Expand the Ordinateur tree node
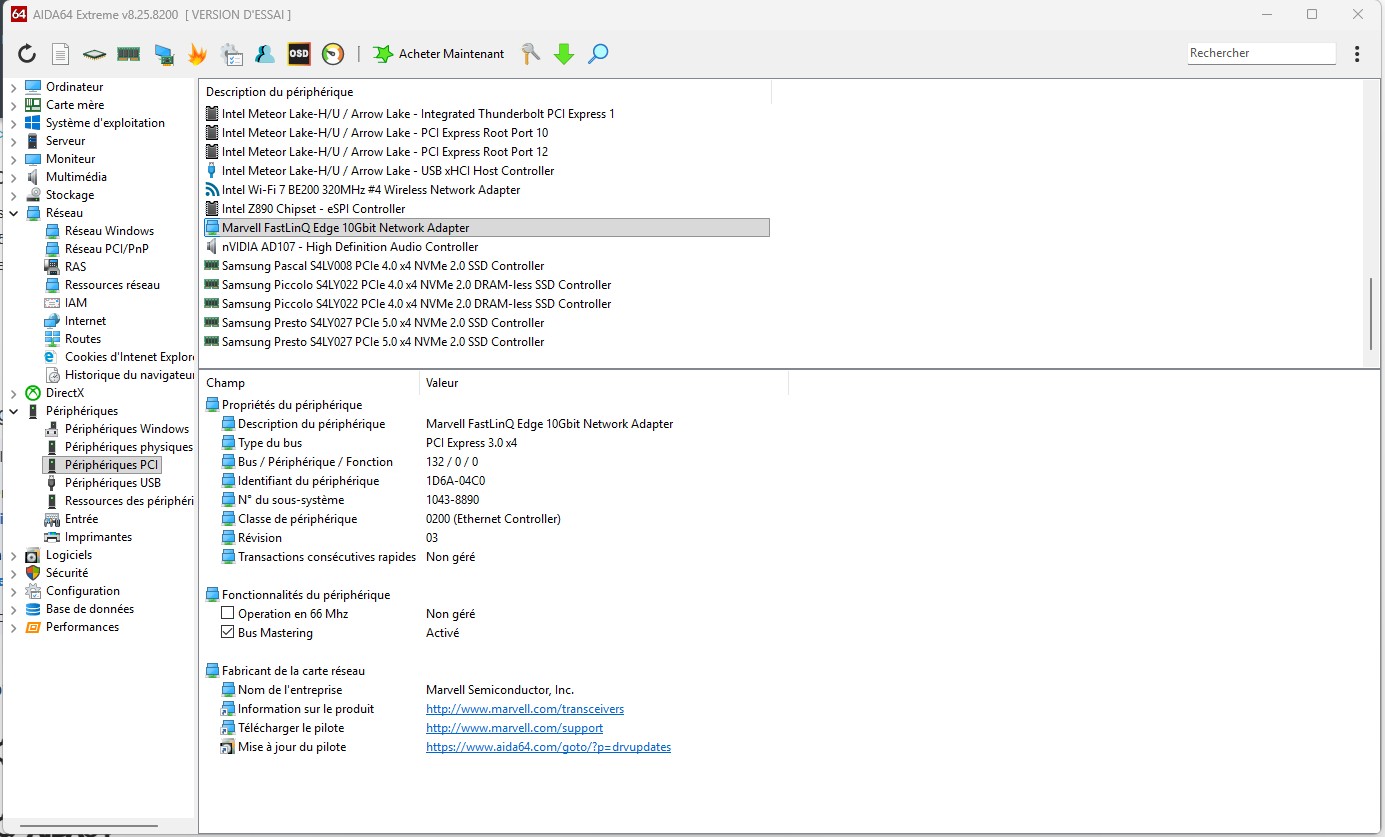This screenshot has height=837, width=1385. (13, 87)
